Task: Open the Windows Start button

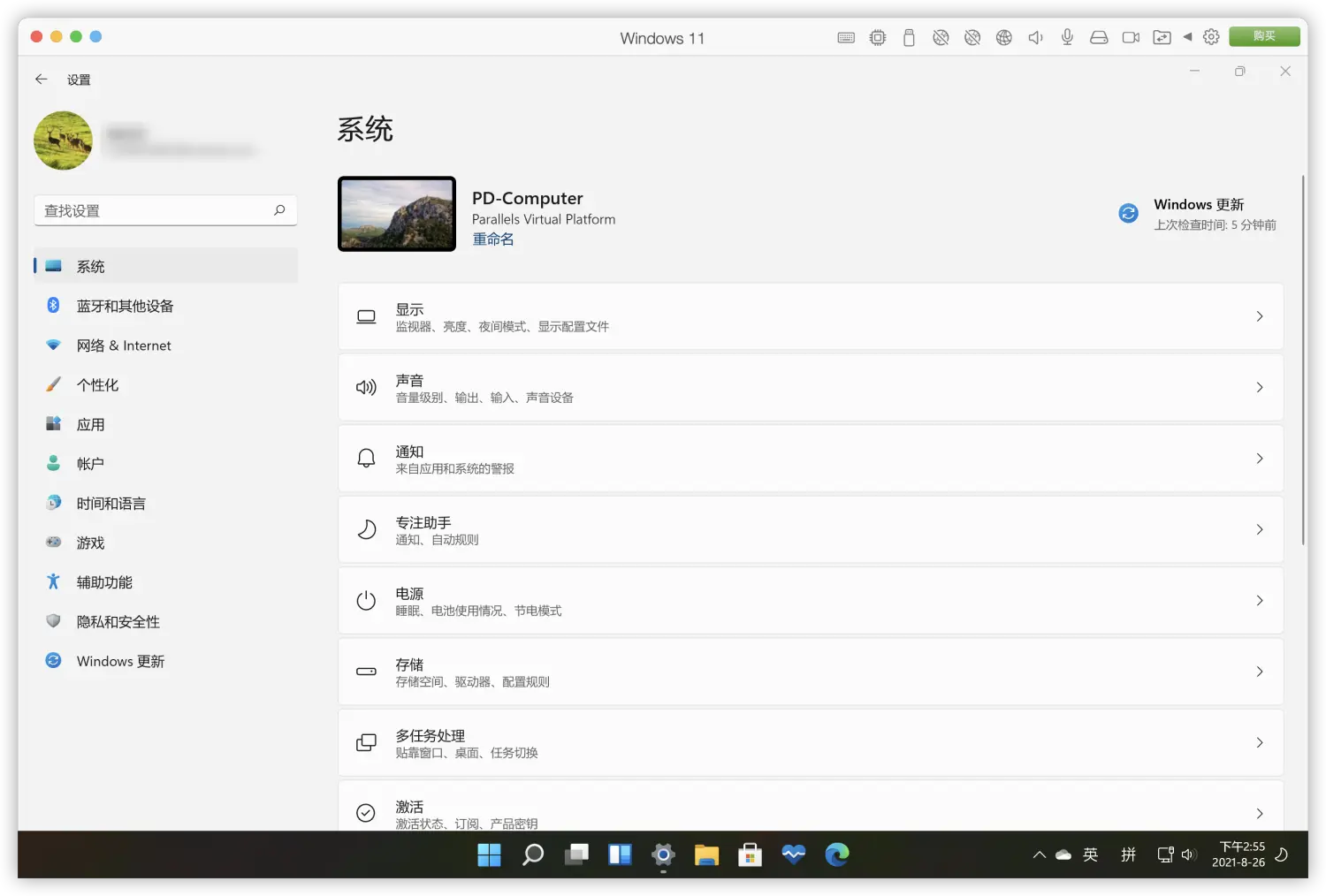Action: (x=489, y=854)
